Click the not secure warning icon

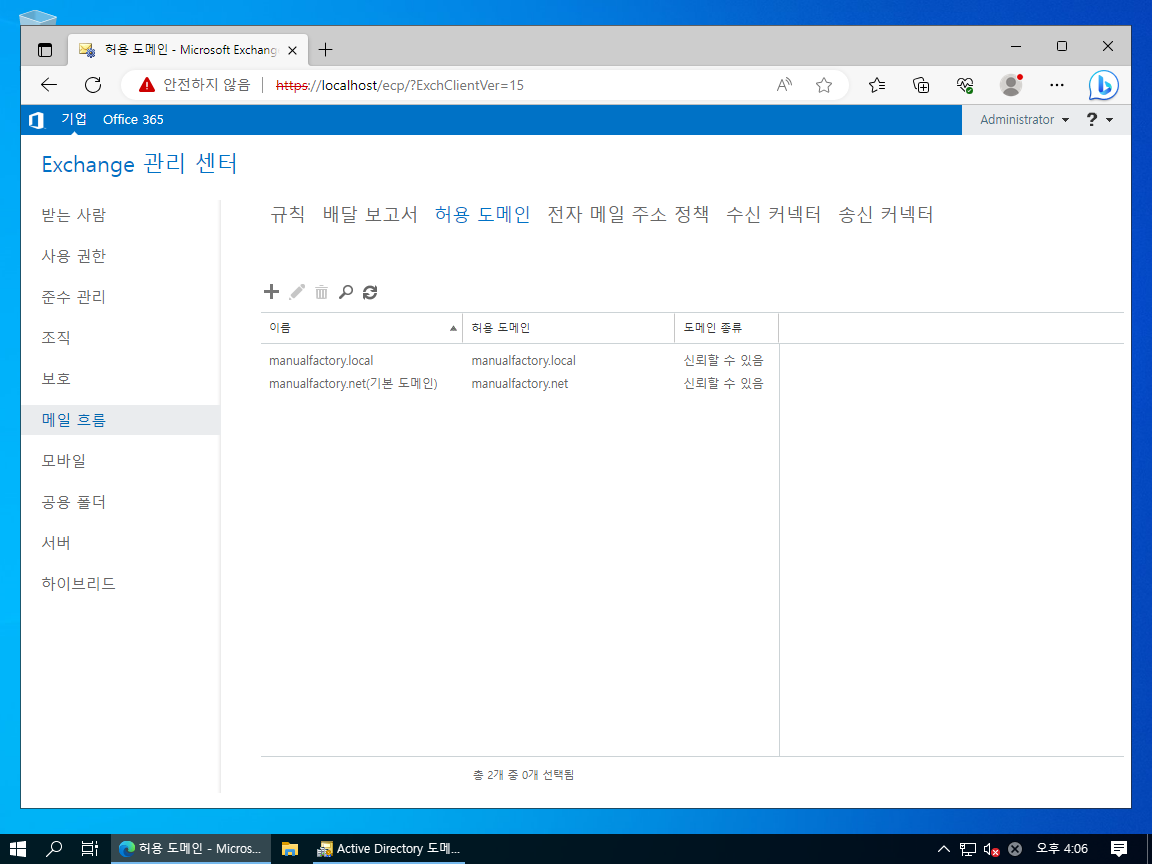[147, 85]
